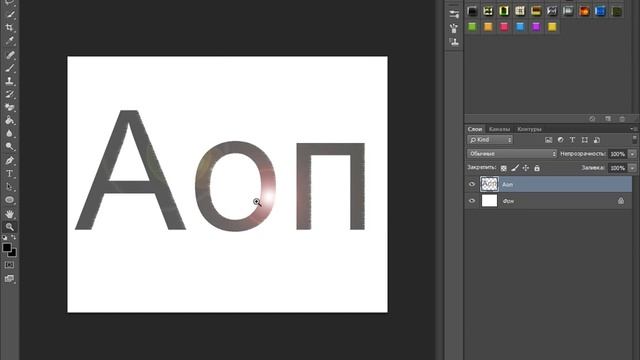Click the opacity value field

pos(618,154)
